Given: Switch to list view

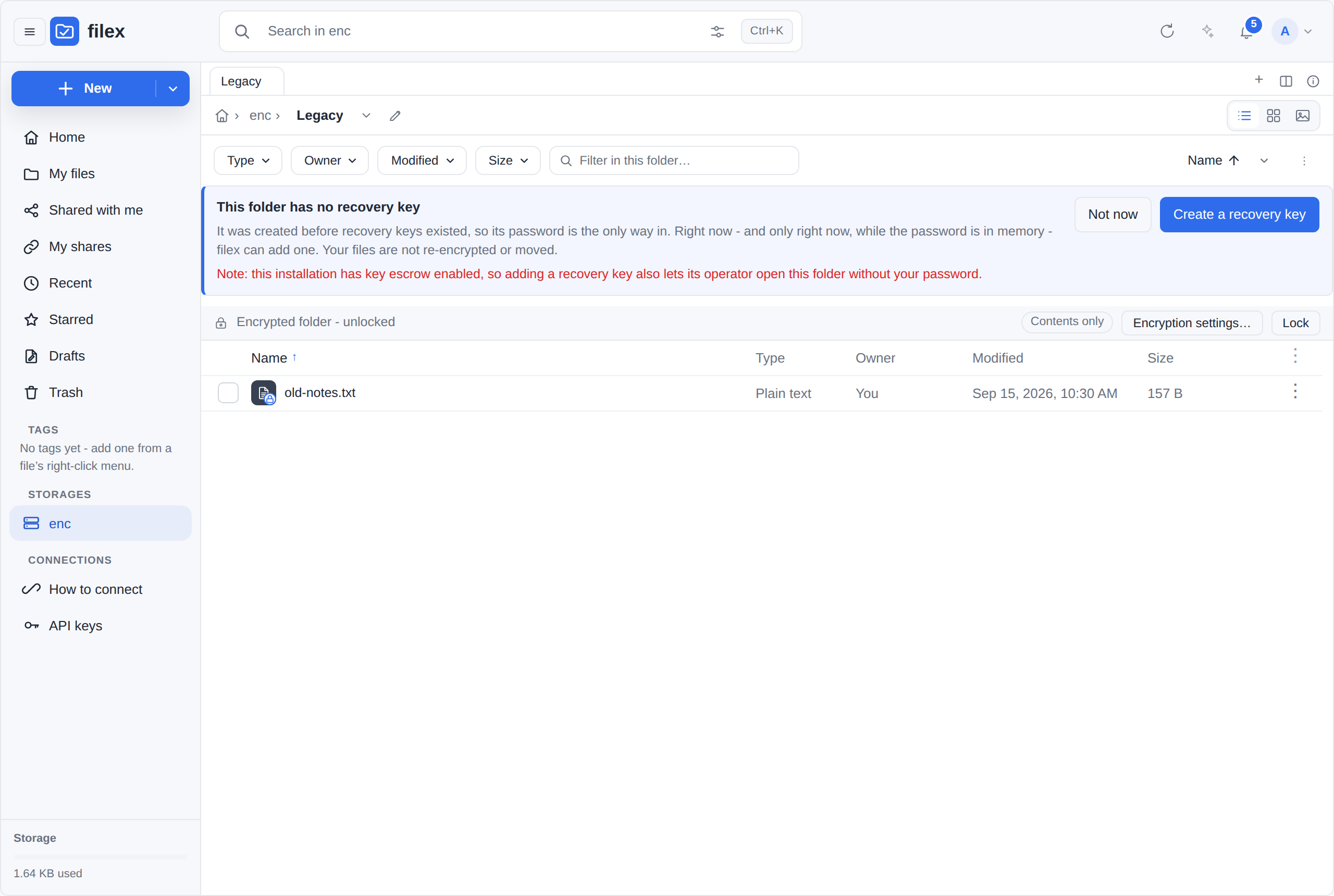Looking at the screenshot, I should pyautogui.click(x=1244, y=116).
